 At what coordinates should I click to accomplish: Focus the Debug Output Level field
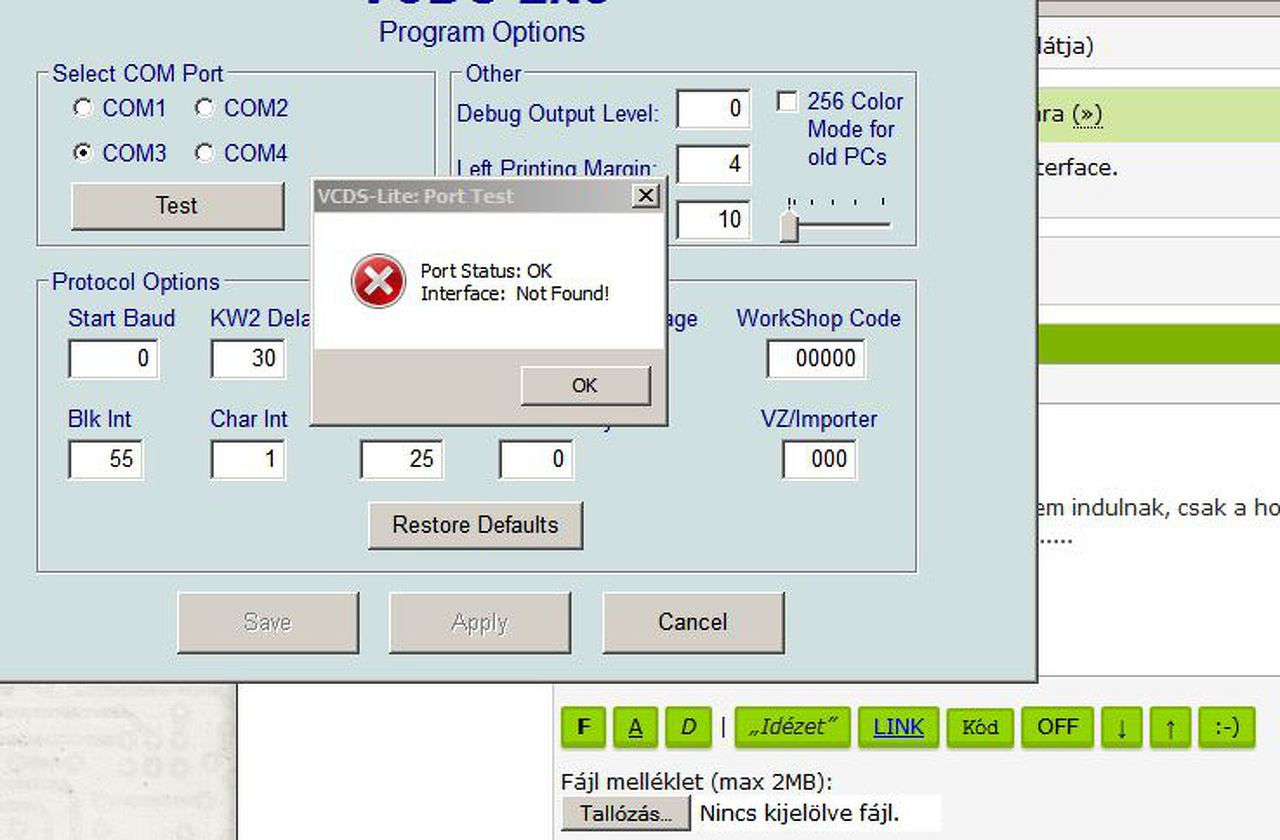pyautogui.click(x=713, y=109)
